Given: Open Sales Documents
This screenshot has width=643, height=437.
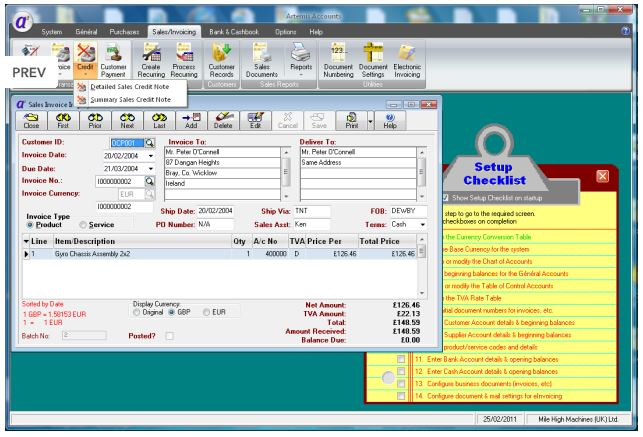Looking at the screenshot, I should (x=262, y=60).
